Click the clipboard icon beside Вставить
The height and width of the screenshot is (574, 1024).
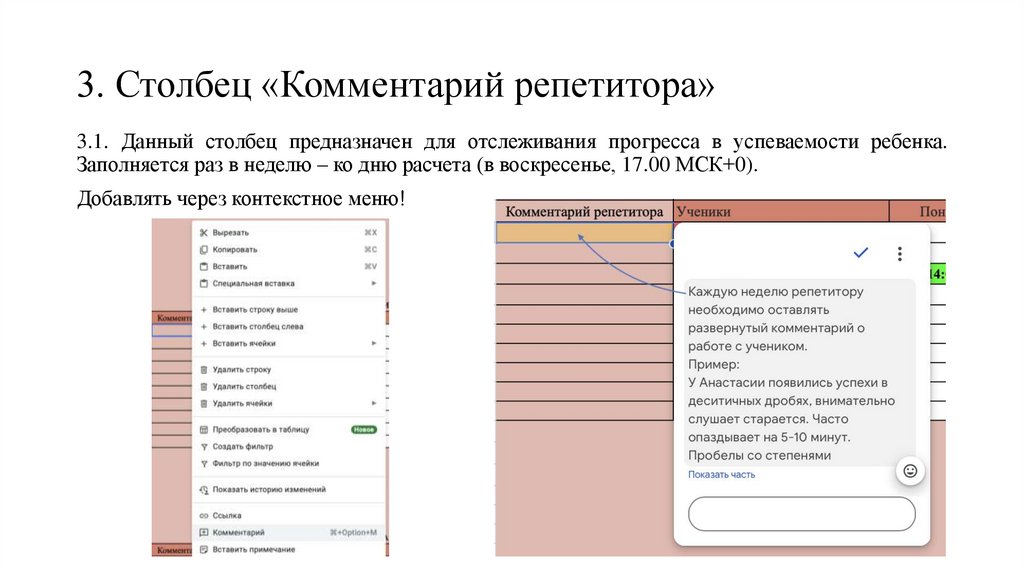(x=204, y=266)
